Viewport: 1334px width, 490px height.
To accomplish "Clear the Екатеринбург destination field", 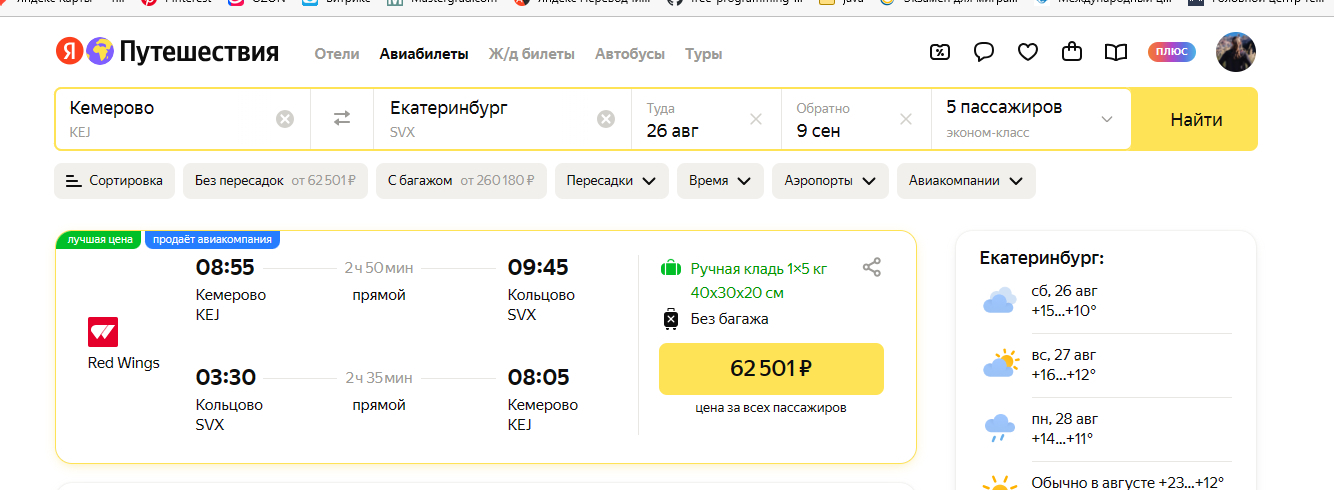I will pyautogui.click(x=606, y=119).
